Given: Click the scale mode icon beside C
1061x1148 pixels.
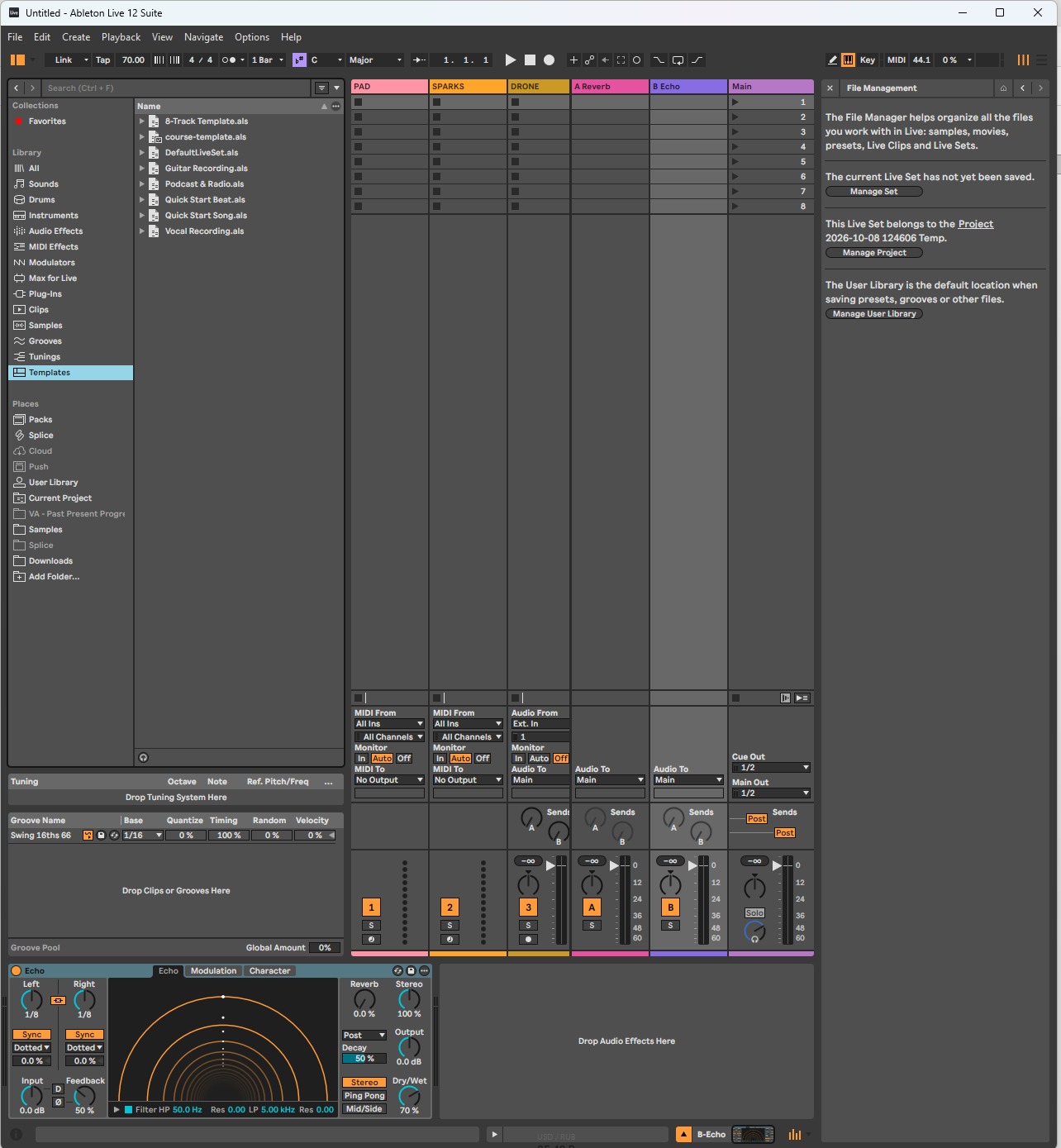Looking at the screenshot, I should (x=299, y=60).
